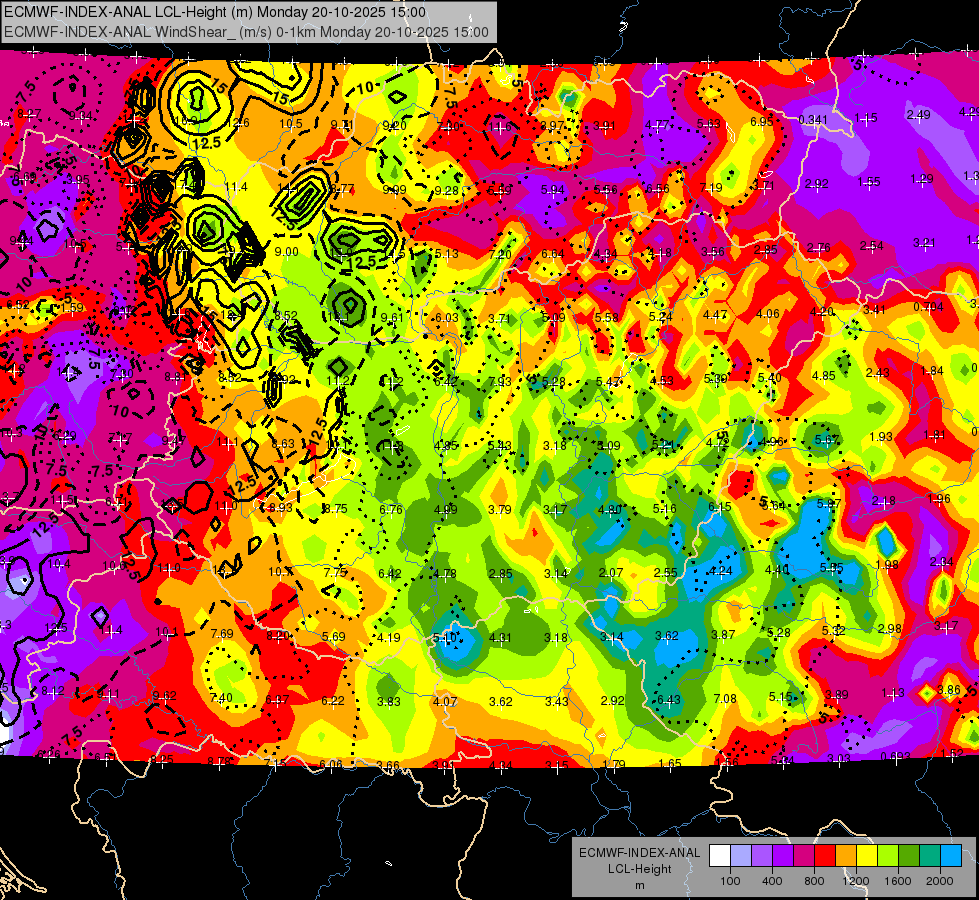The width and height of the screenshot is (979, 900).
Task: Click the grid value 5.58
Action: coord(607,318)
